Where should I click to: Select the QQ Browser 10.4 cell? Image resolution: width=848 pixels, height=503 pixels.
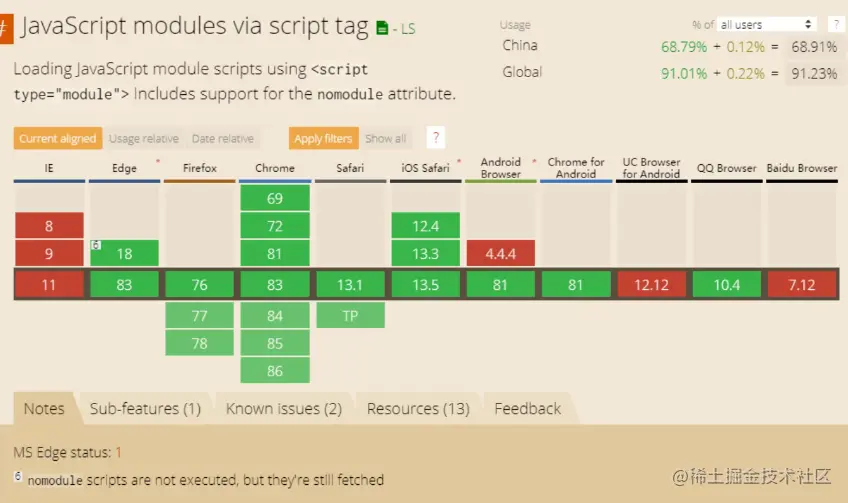click(x=726, y=284)
